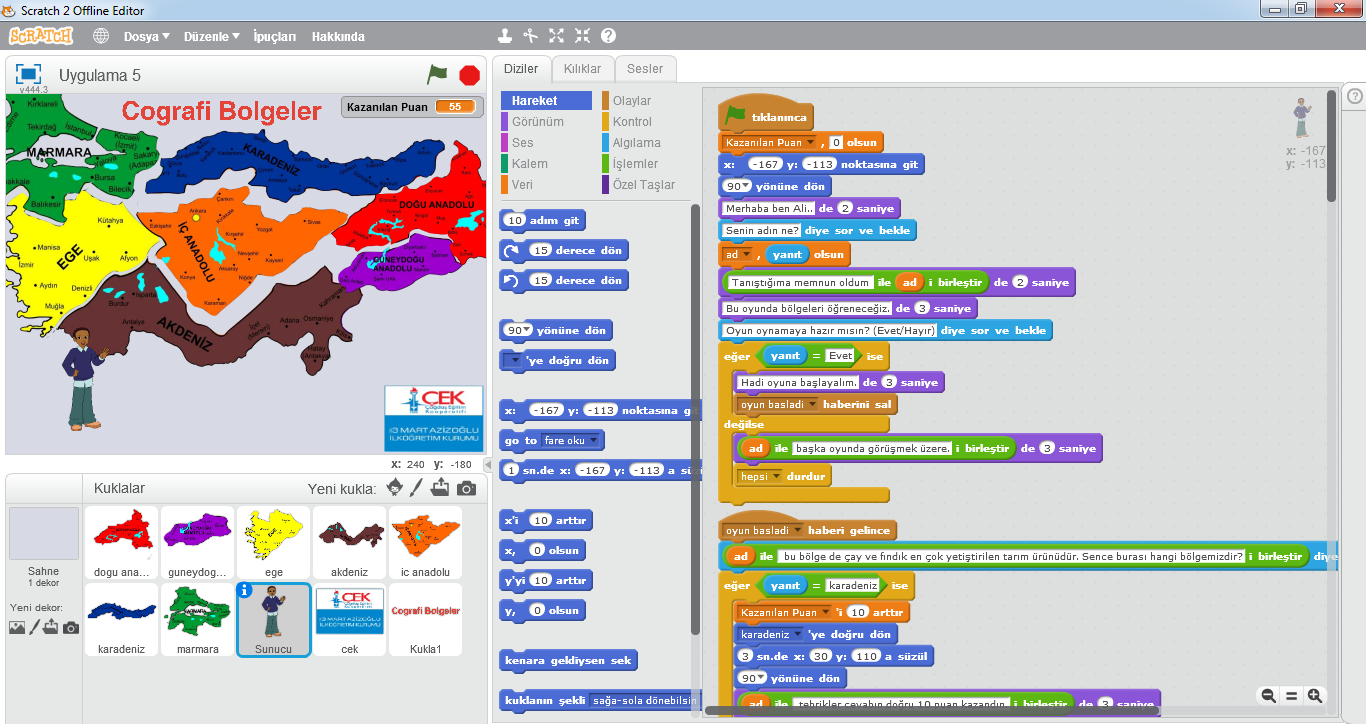
Task: Choose the Algılama block category
Action: [x=636, y=143]
